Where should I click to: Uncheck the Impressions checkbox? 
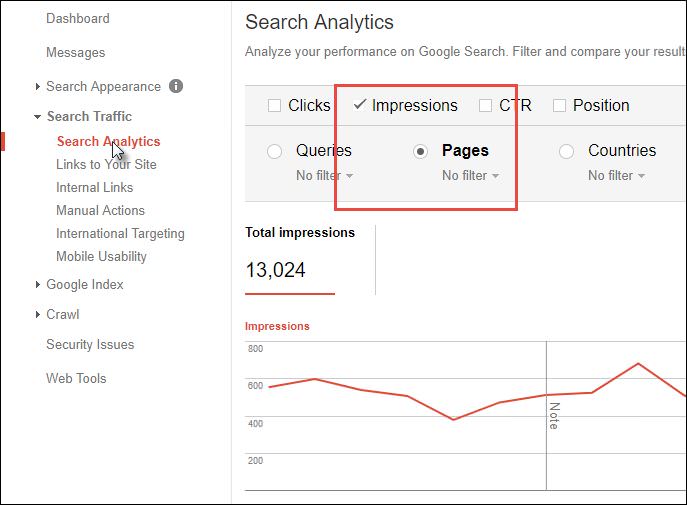tap(359, 104)
